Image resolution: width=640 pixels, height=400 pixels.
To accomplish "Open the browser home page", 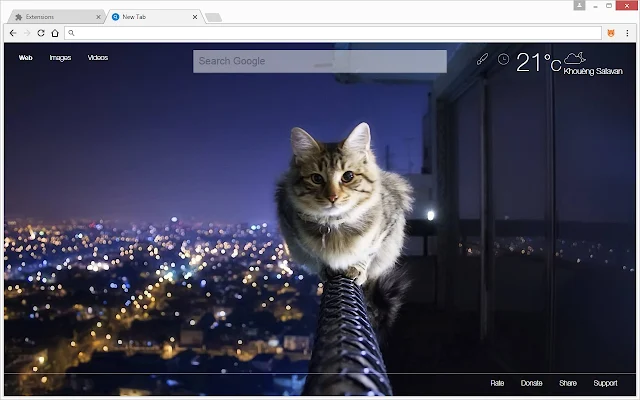I will coord(55,33).
